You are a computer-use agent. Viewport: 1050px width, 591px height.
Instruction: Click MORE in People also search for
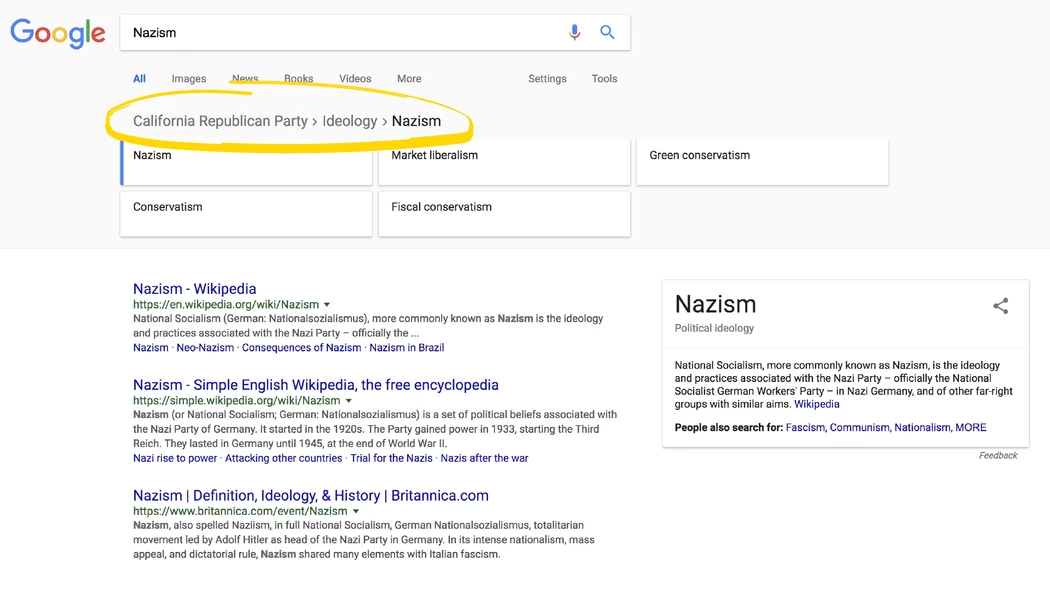click(970, 427)
